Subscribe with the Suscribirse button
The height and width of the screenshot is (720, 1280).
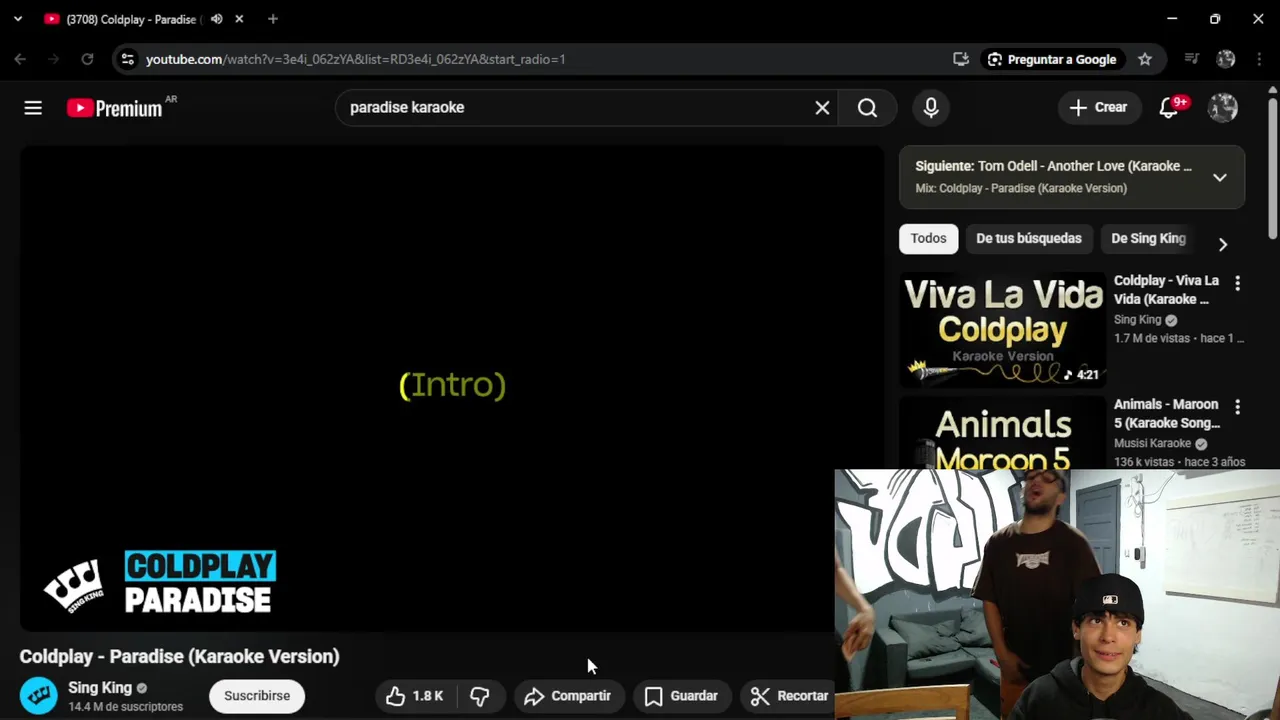pos(257,696)
